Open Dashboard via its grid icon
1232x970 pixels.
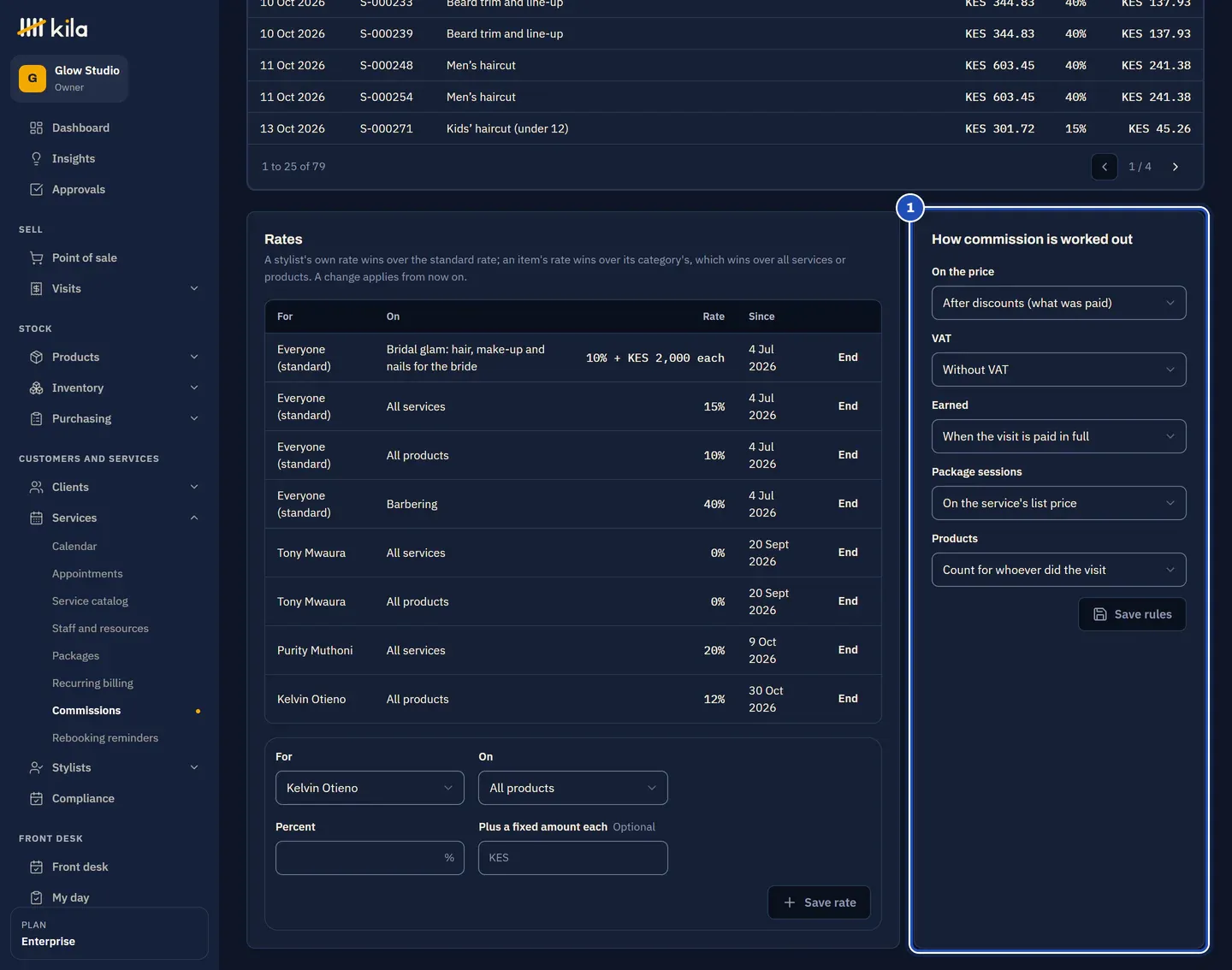tap(36, 127)
